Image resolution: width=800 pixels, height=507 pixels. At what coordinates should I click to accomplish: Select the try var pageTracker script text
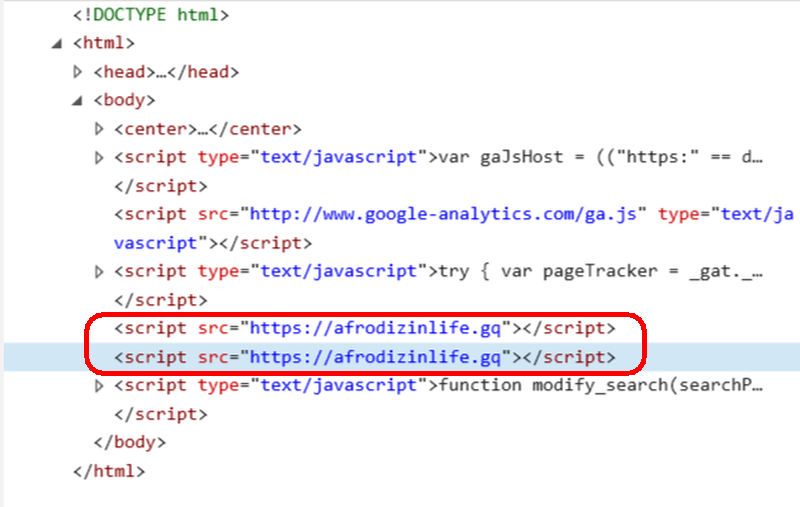click(x=601, y=271)
